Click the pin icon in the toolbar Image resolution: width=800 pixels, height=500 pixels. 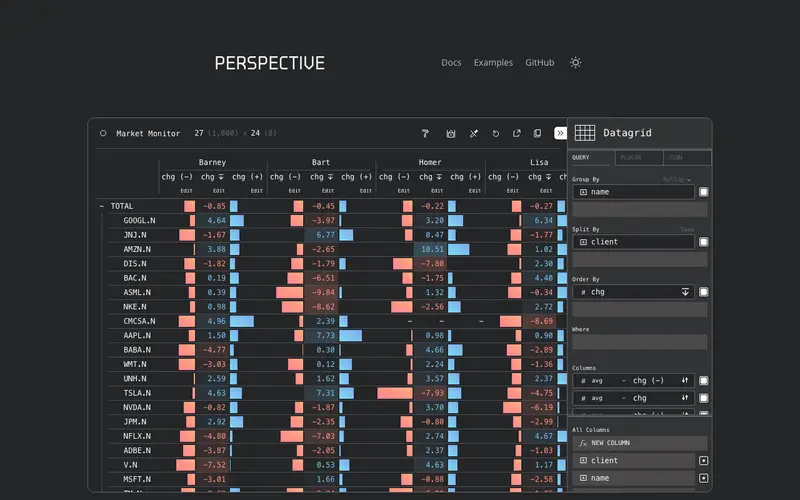click(x=474, y=133)
